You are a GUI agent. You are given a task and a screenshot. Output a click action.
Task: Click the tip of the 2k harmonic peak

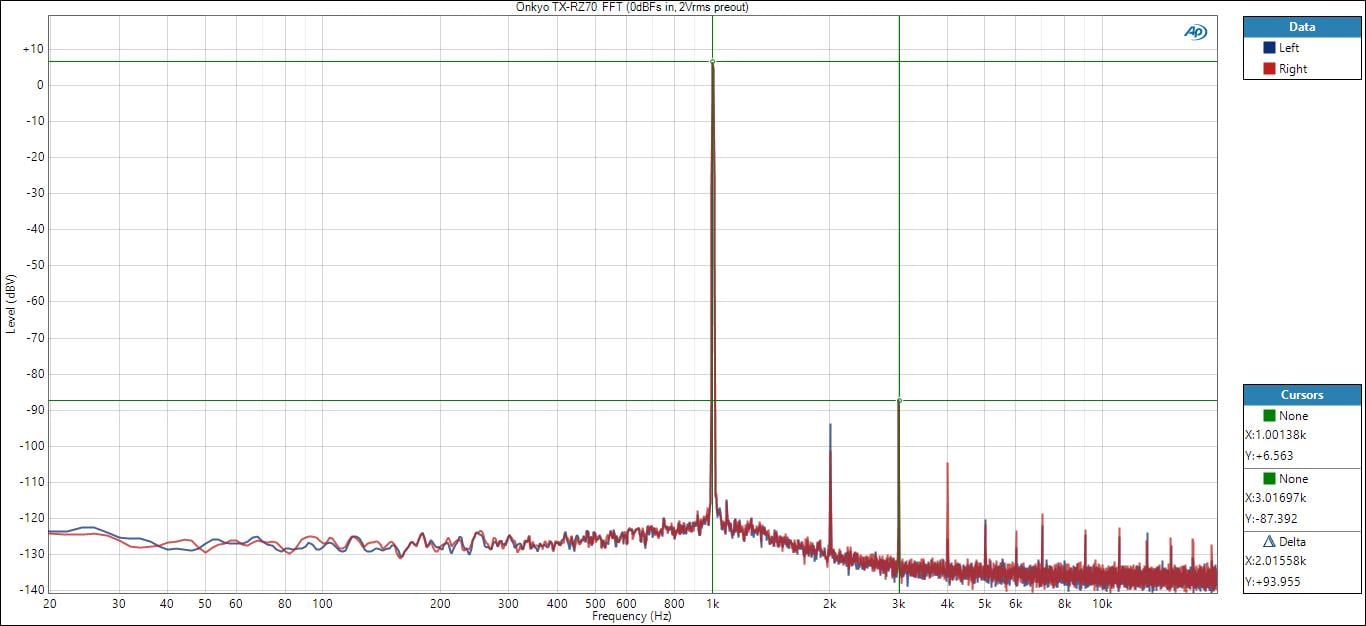coord(830,425)
